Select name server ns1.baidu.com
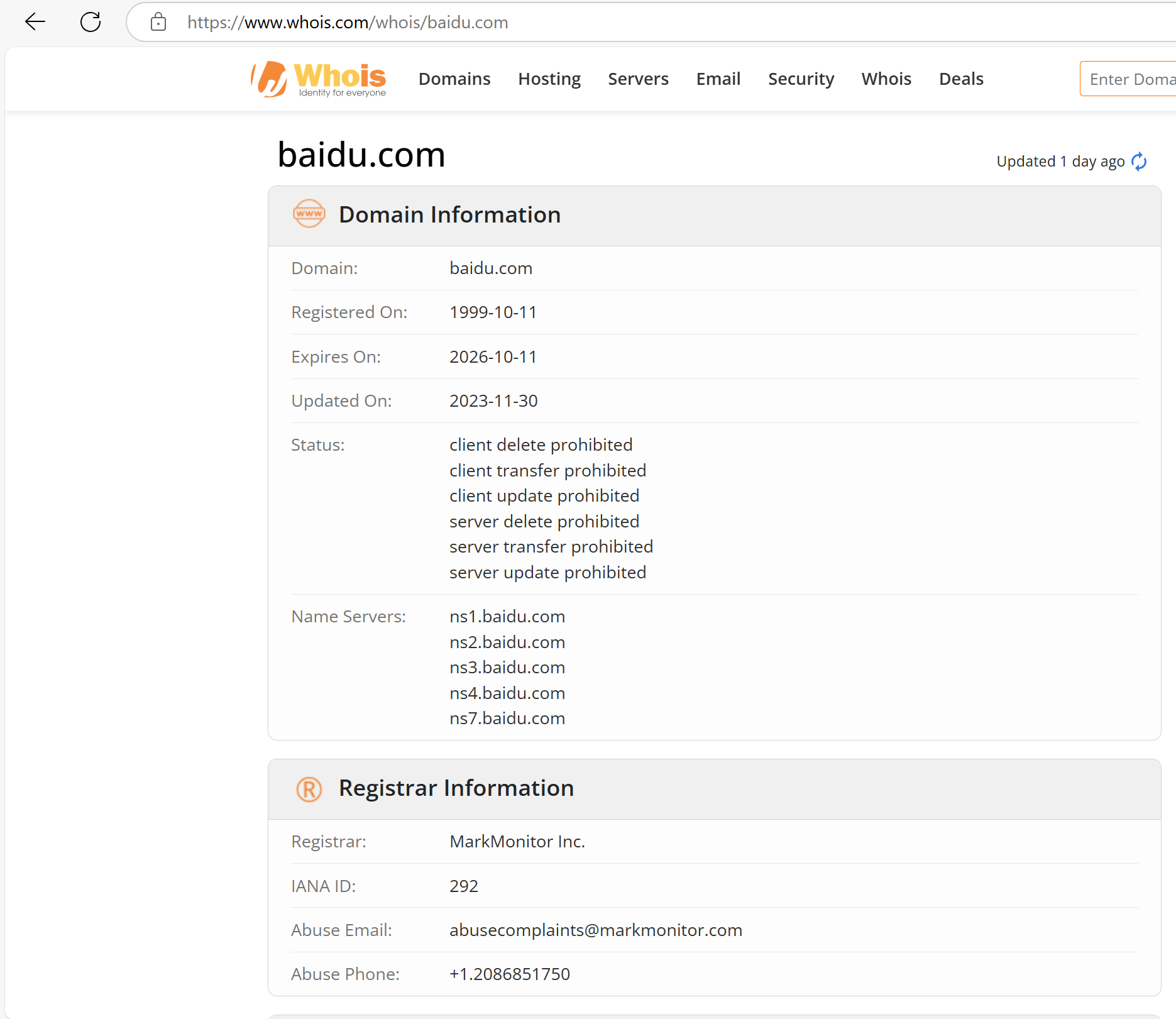Viewport: 1176px width, 1019px height. coord(507,617)
